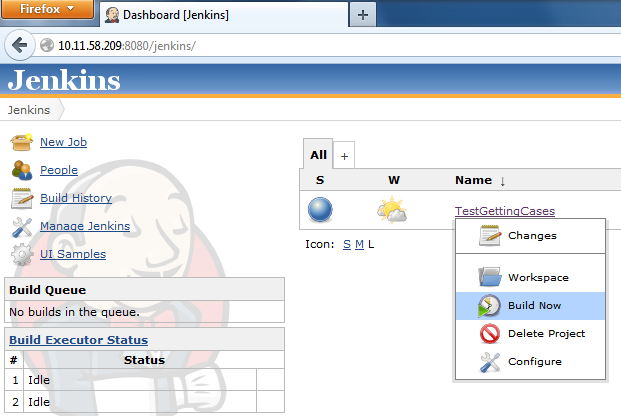Click the New Job box icon
Screen dimensions: 621x416
tap(21, 142)
